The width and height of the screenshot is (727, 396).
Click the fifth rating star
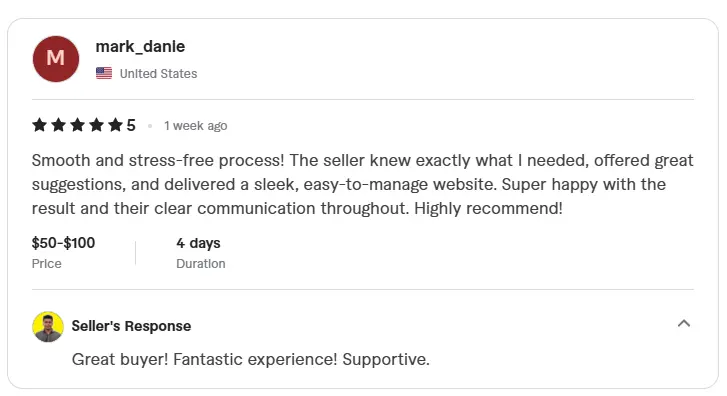pos(115,125)
